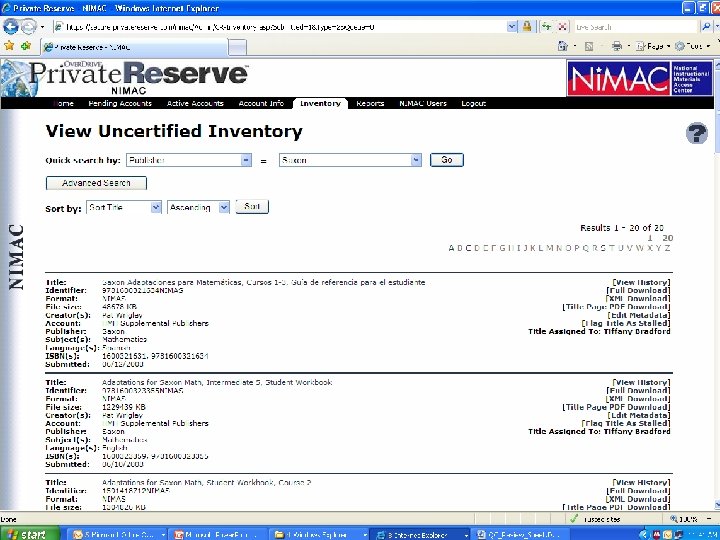Viewport: 720px width, 540px height.
Task: Click the Print toolbar icon
Action: pyautogui.click(x=617, y=46)
